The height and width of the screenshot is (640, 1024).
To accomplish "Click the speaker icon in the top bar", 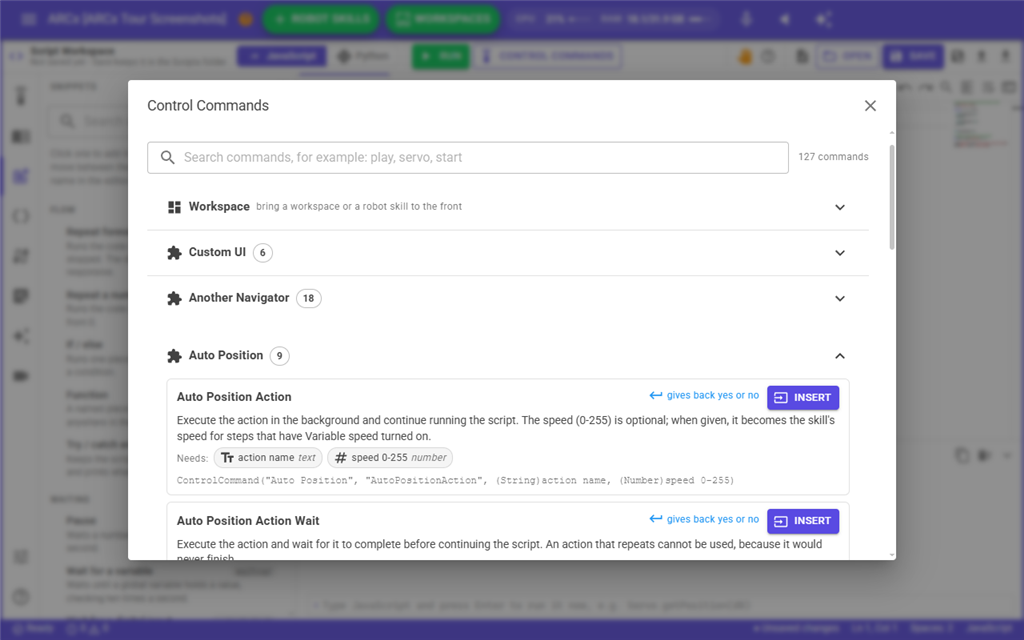I will pyautogui.click(x=786, y=20).
